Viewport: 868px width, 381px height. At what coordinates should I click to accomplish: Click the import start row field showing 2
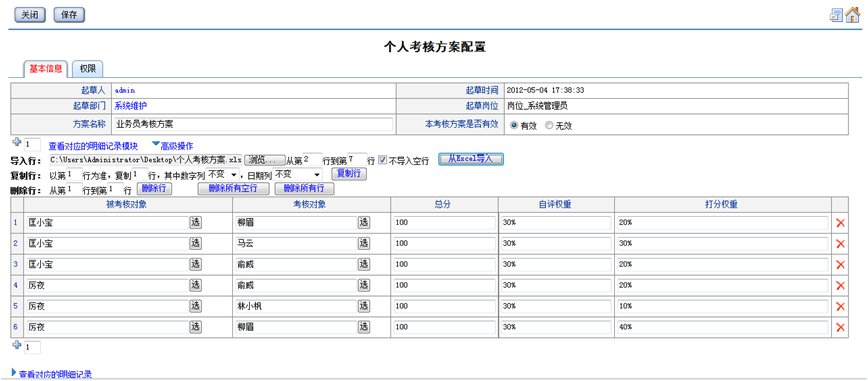pyautogui.click(x=312, y=159)
